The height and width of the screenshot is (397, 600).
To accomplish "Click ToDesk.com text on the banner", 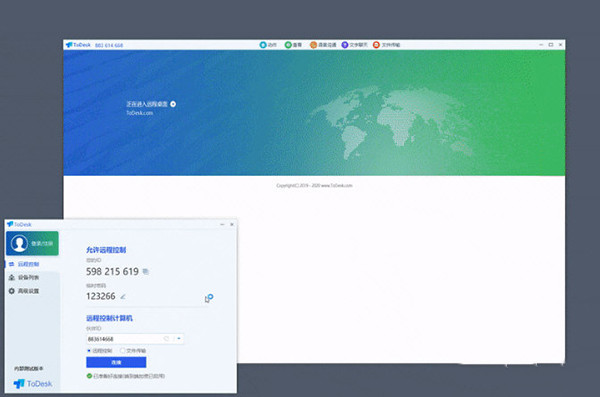I will tap(140, 113).
